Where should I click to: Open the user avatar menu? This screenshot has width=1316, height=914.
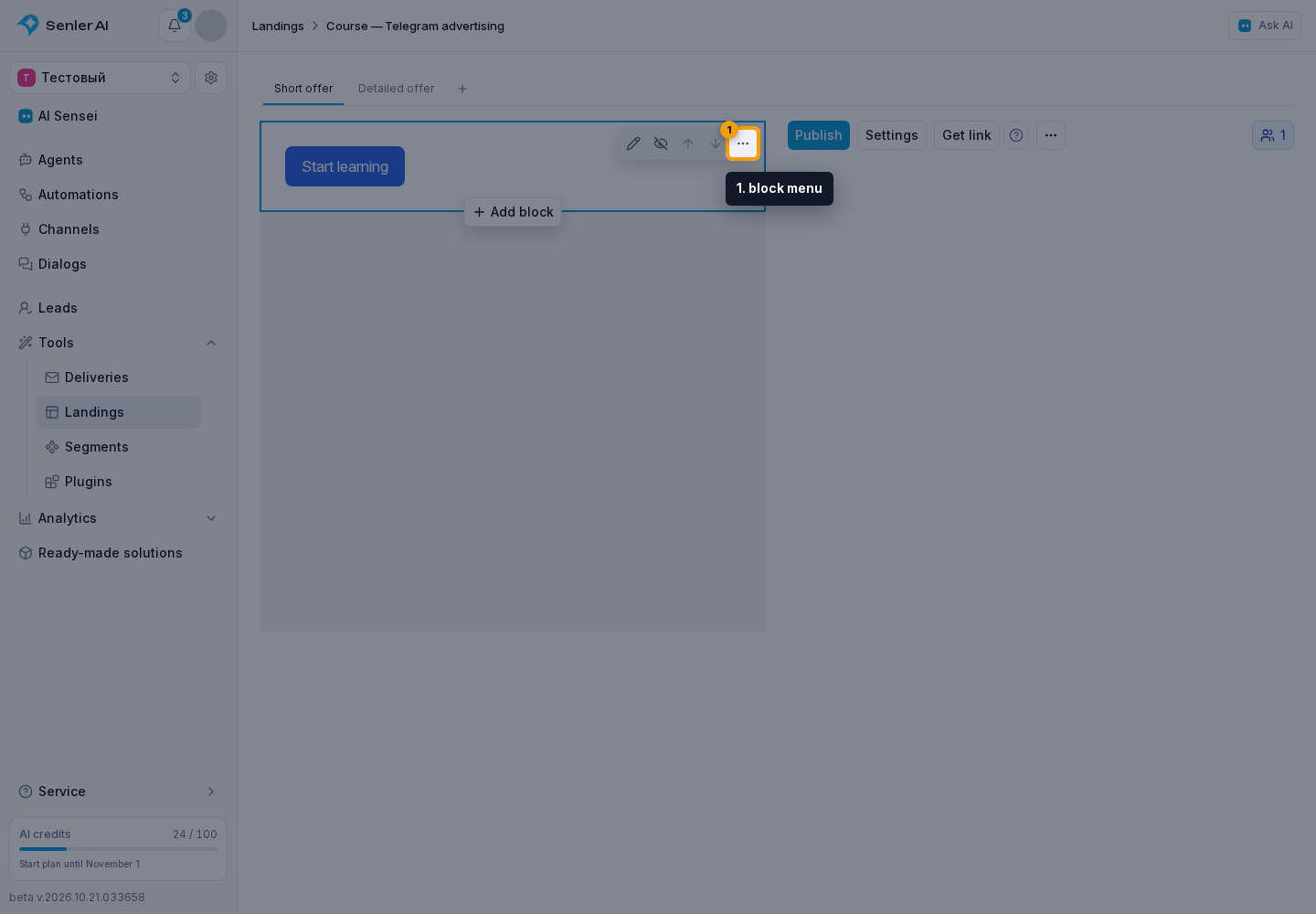click(x=211, y=26)
